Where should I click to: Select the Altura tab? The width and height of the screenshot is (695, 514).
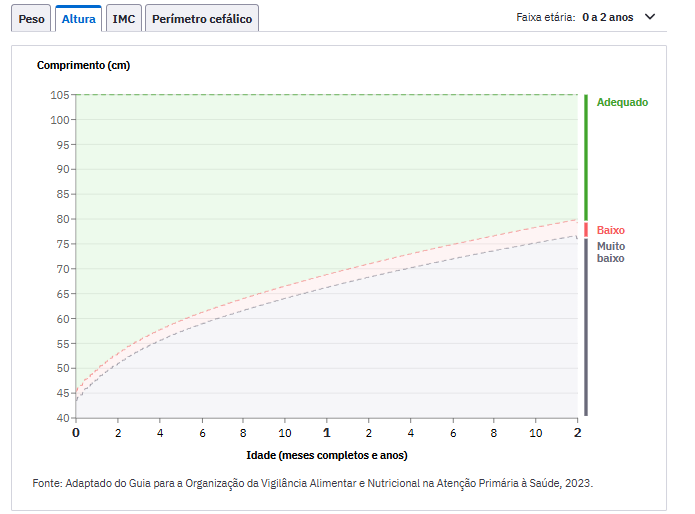click(78, 19)
